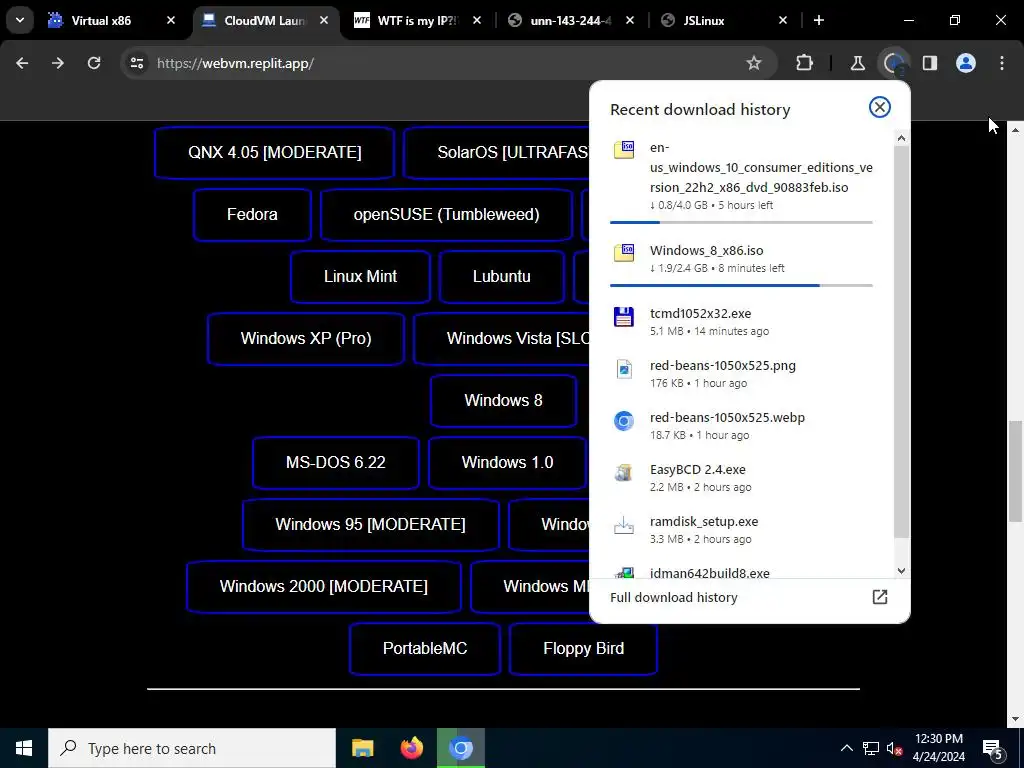Click Full download history link
The height and width of the screenshot is (768, 1024).
(x=673, y=597)
